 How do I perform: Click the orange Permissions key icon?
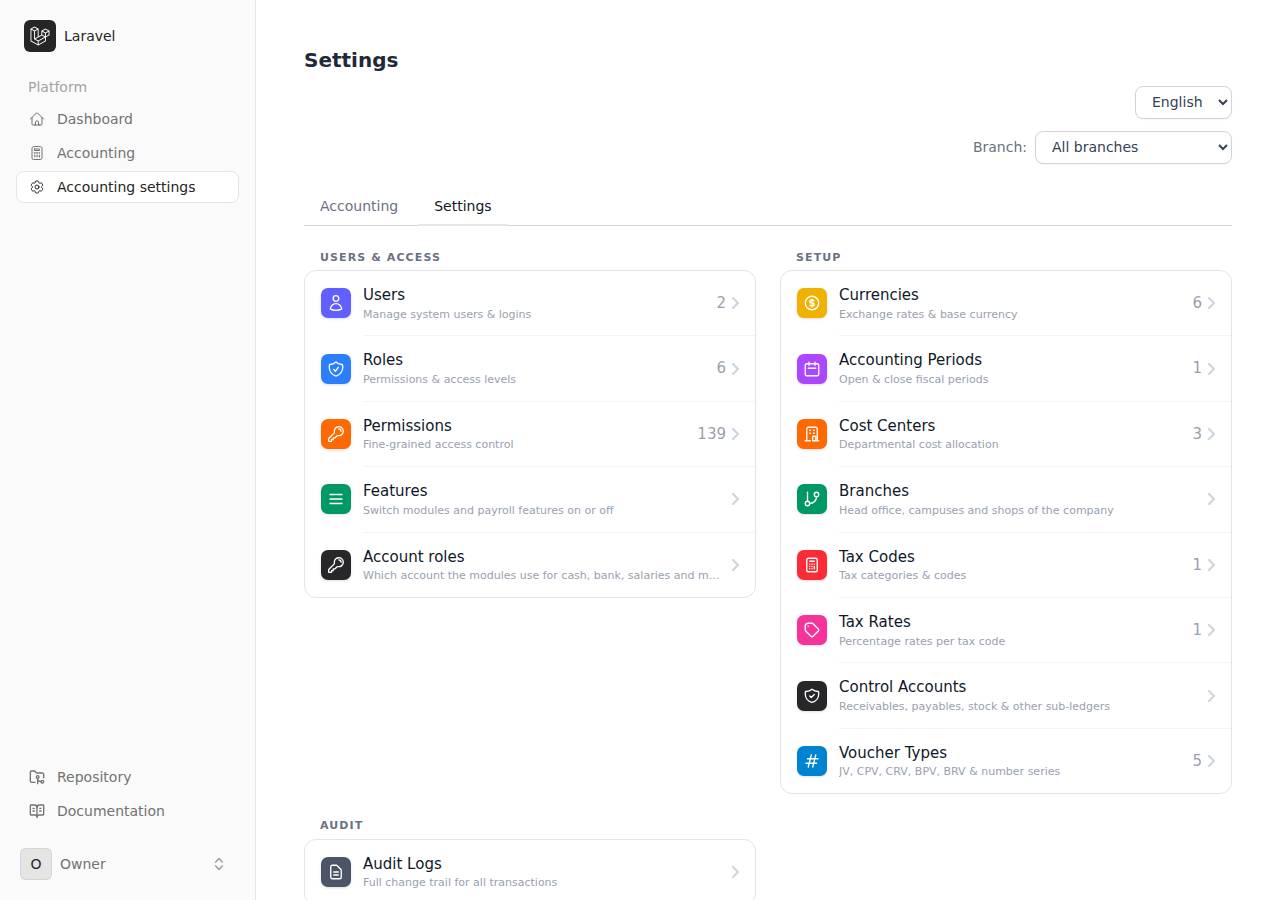click(x=336, y=434)
